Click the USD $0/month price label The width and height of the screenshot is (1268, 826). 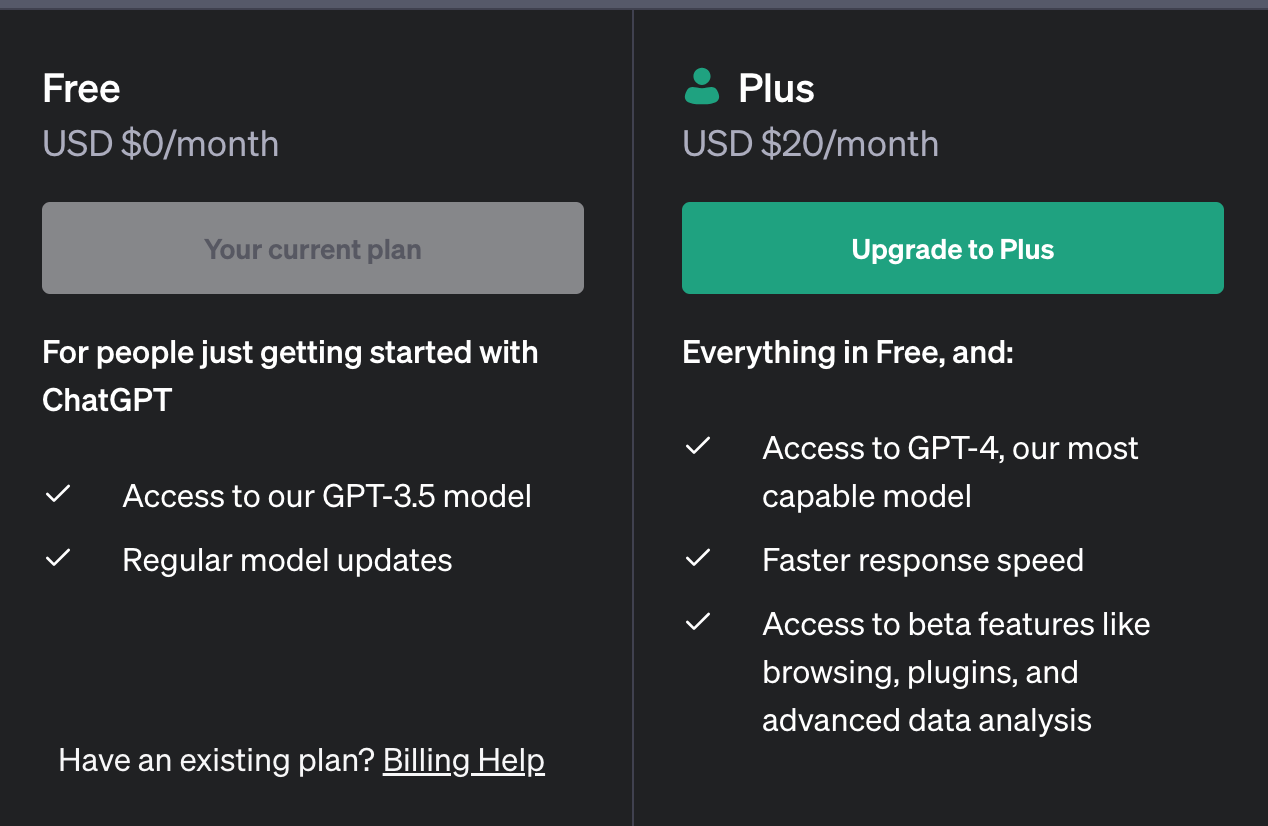tap(161, 143)
